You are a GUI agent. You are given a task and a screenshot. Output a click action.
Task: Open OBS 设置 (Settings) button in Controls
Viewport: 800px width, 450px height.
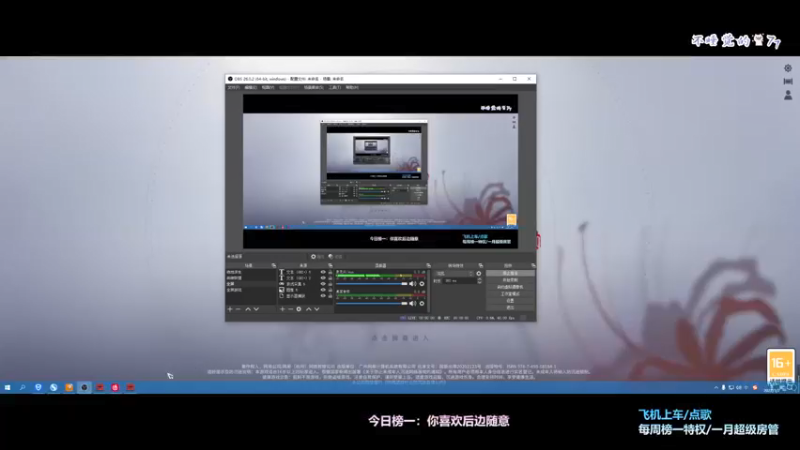pos(510,301)
